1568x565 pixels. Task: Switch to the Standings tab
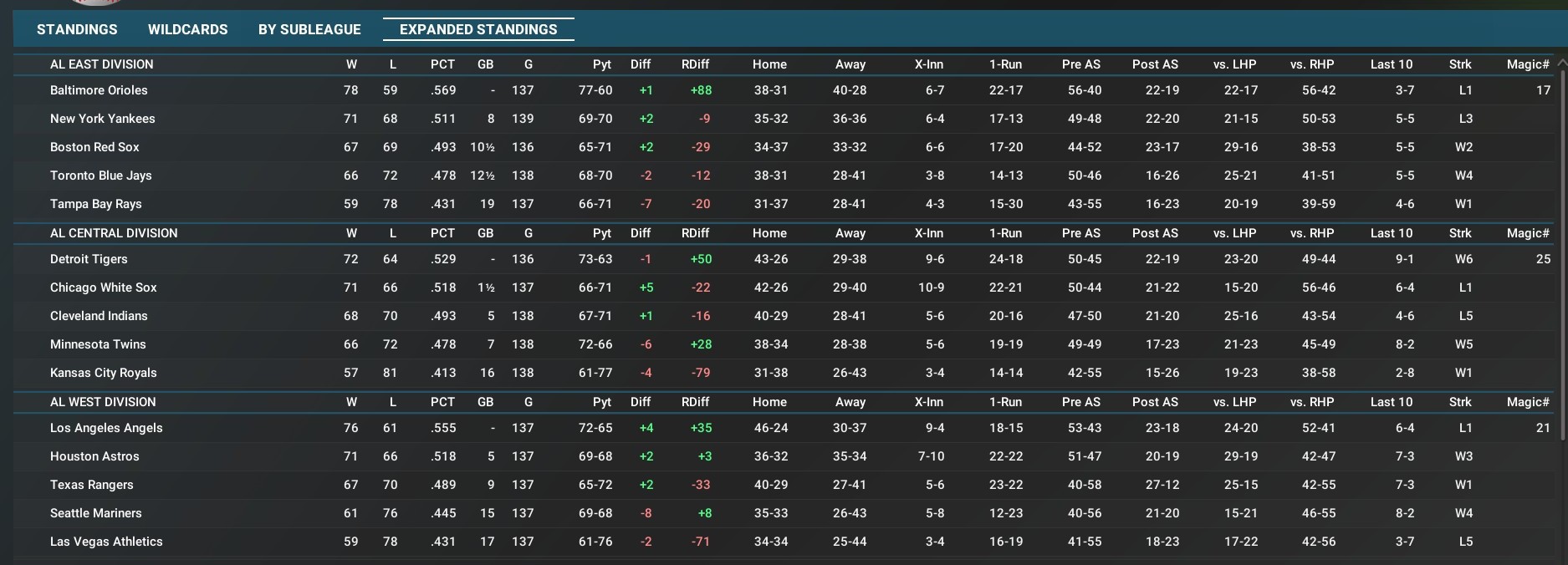77,29
